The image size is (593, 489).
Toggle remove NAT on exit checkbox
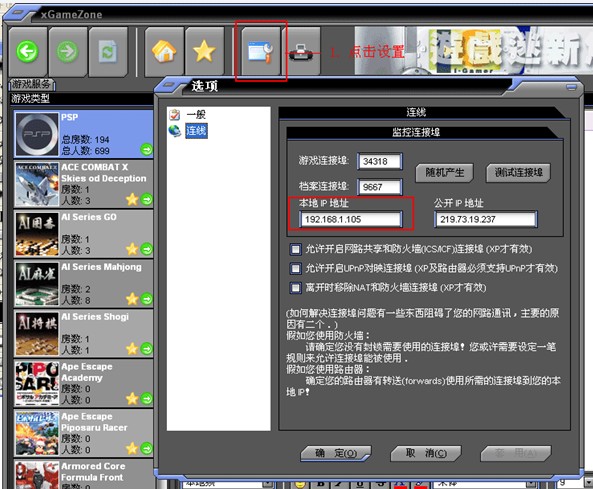point(295,287)
